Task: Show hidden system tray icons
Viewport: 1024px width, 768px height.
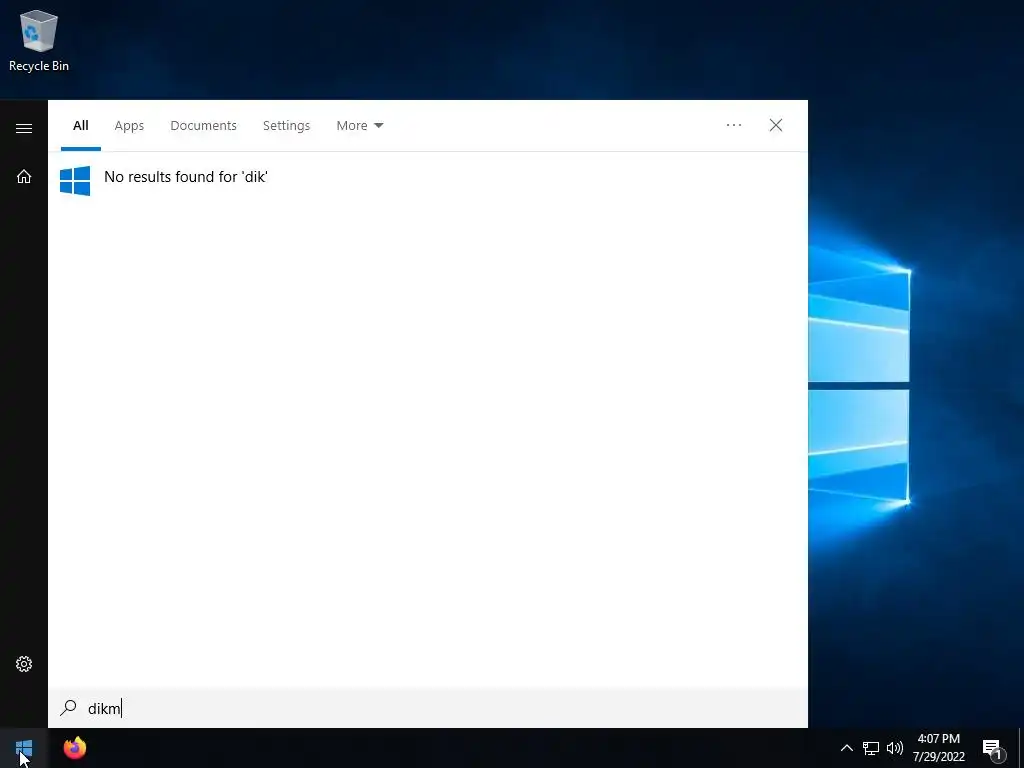Action: coord(846,748)
